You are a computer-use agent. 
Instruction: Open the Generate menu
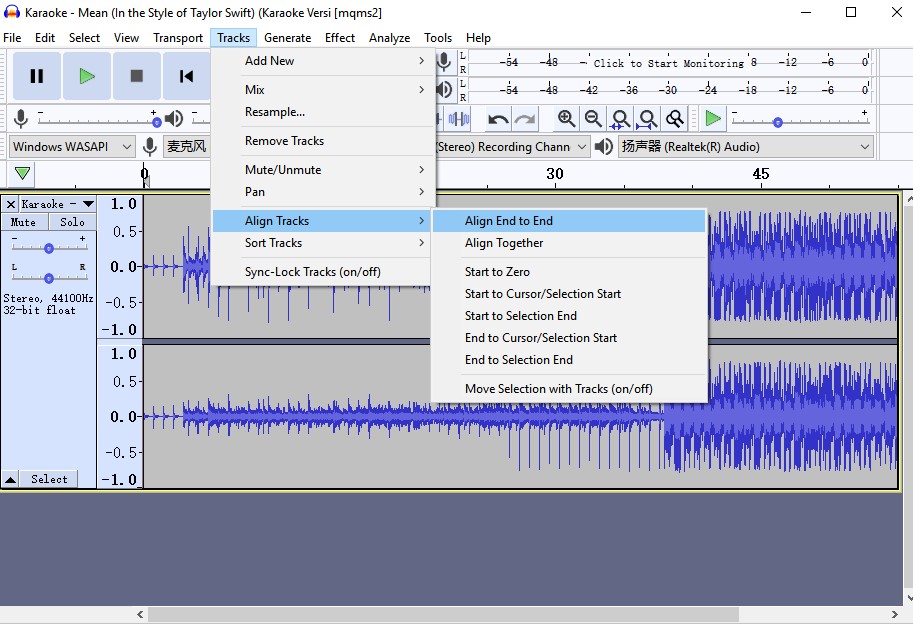[x=288, y=38]
